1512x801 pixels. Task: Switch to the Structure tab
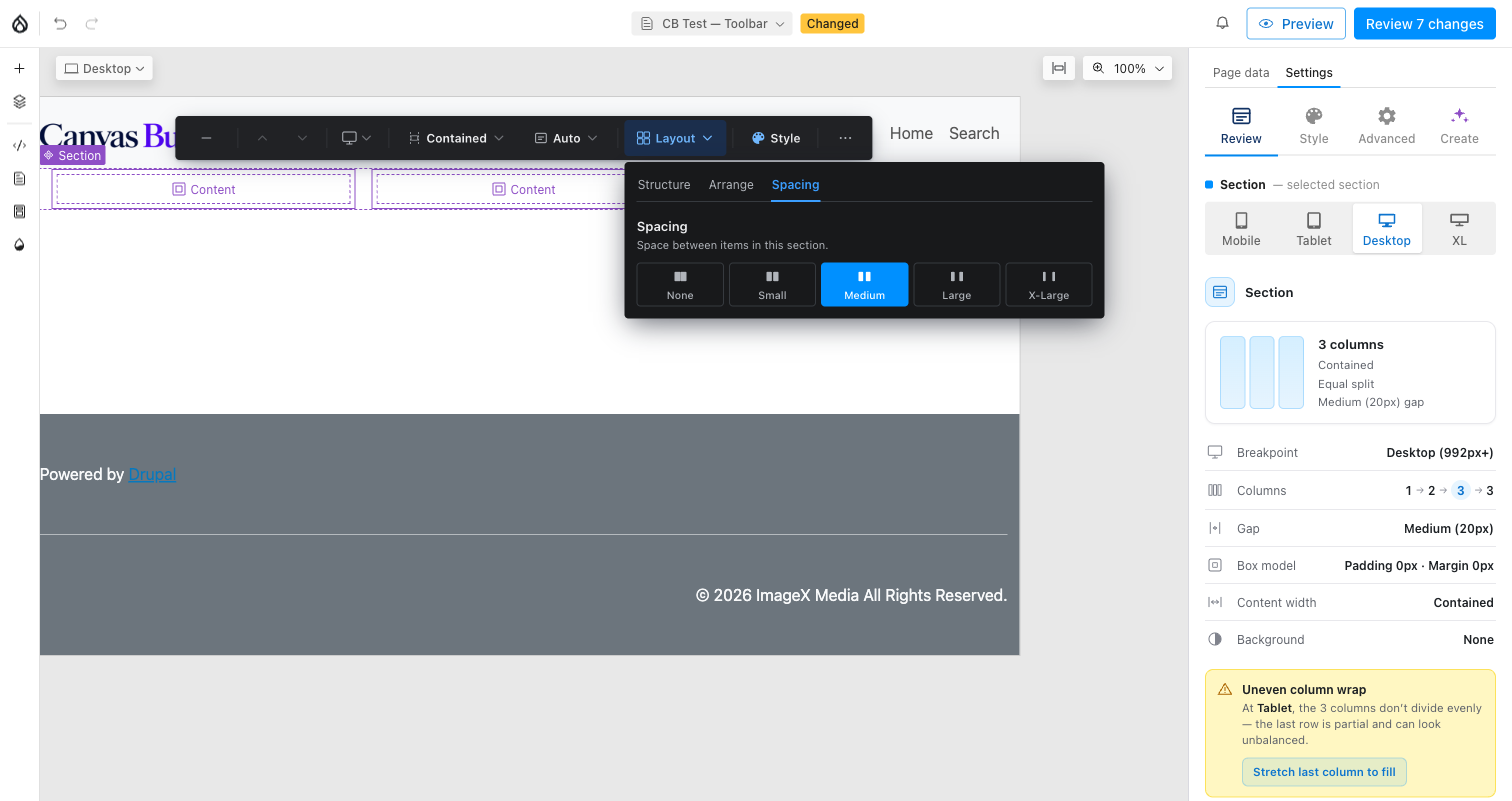coord(664,185)
